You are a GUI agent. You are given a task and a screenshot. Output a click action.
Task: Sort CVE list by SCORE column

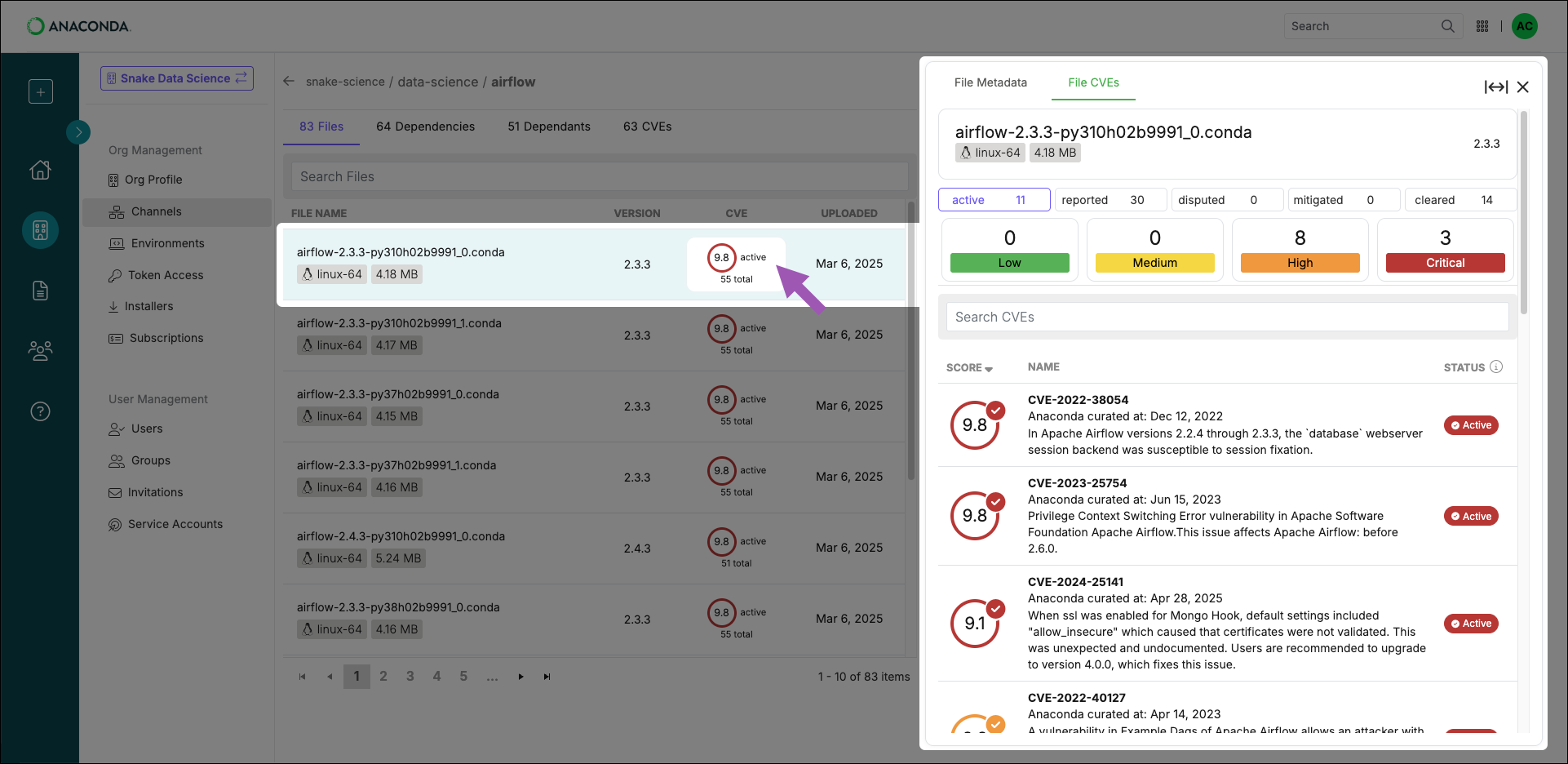point(969,368)
